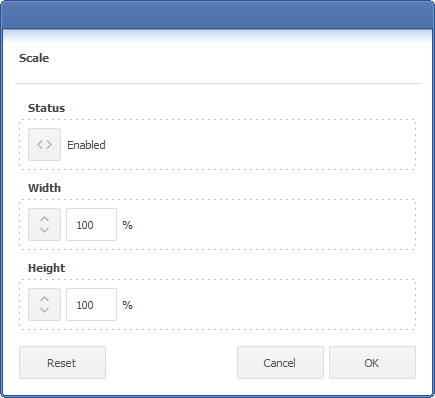Screen dimensions: 435x398
Task: Click the percent sign beside Height
Action: (x=128, y=305)
